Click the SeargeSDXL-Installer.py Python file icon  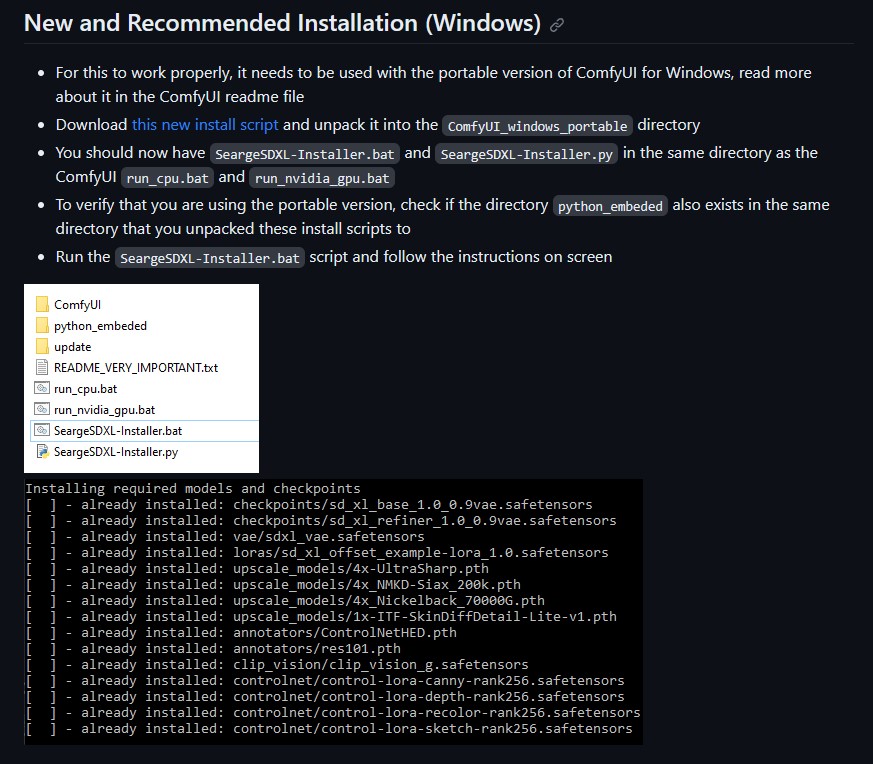[42, 451]
